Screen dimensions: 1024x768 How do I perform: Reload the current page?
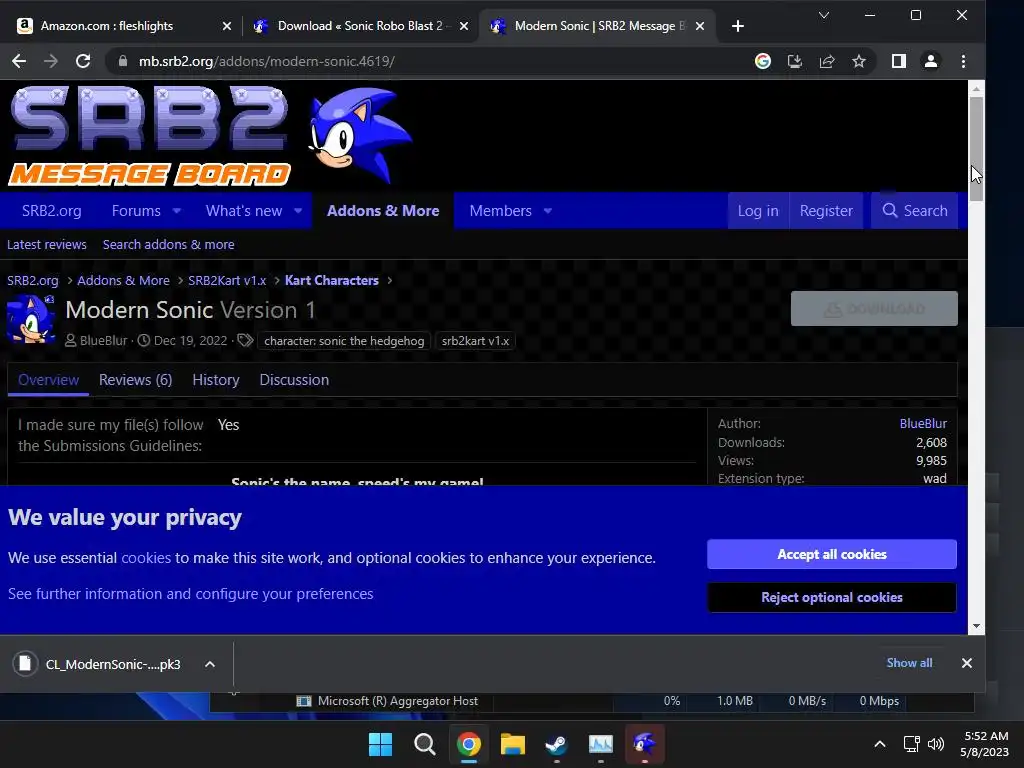pyautogui.click(x=83, y=61)
